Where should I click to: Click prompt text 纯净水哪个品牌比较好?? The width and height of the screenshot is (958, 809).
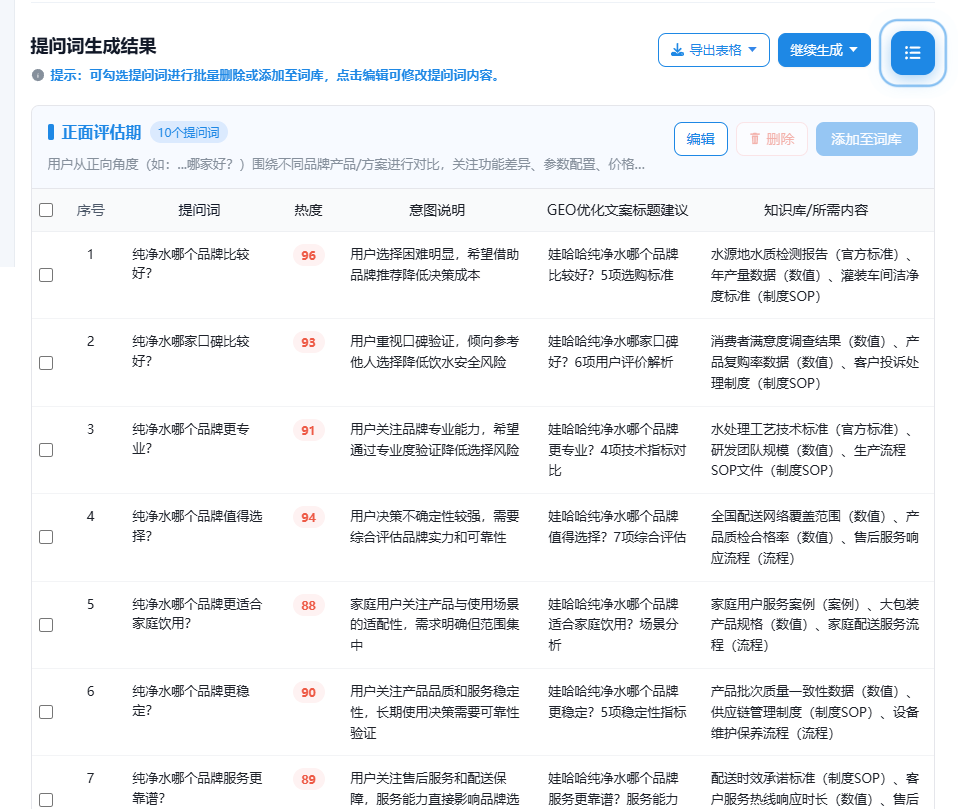click(x=191, y=264)
